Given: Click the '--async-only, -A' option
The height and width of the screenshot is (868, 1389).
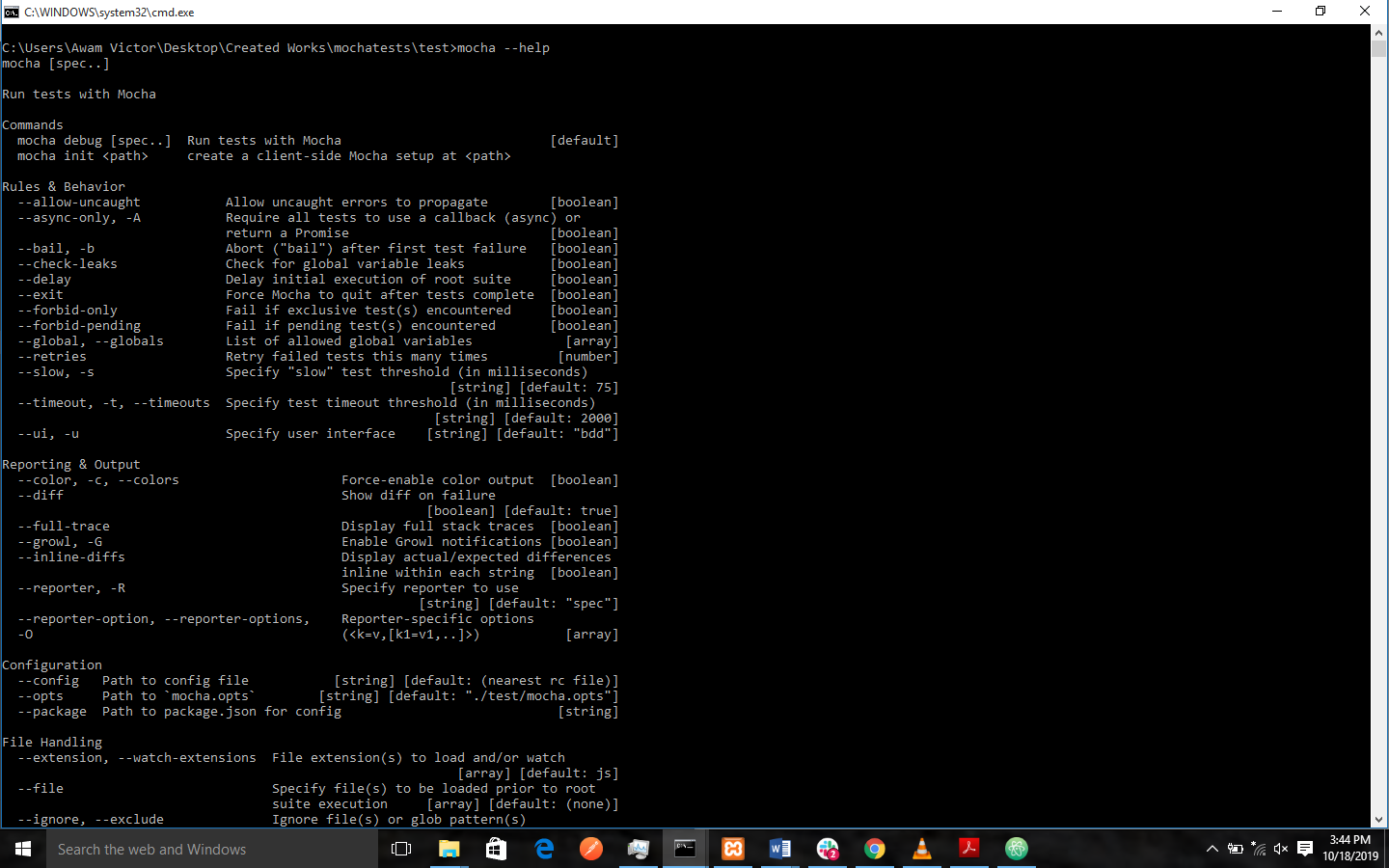Looking at the screenshot, I should (79, 218).
